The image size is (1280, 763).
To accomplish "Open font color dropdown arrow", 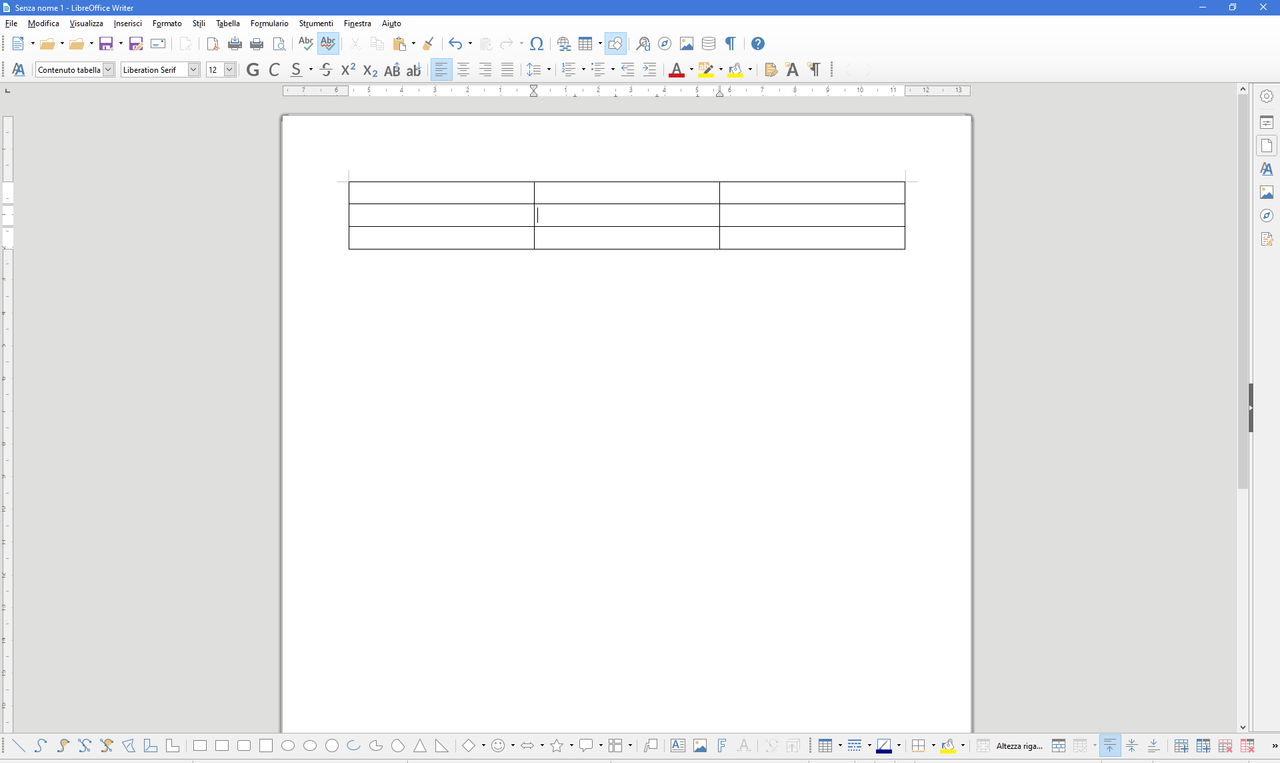I will (691, 70).
